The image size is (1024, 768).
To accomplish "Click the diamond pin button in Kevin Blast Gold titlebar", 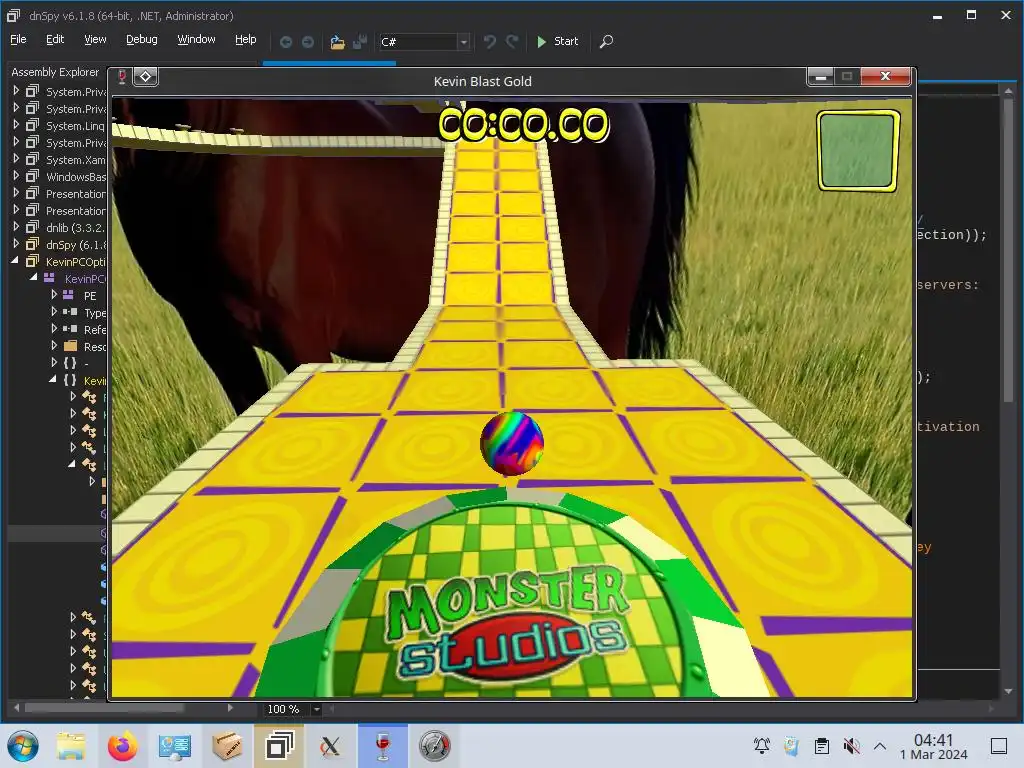I will (146, 77).
